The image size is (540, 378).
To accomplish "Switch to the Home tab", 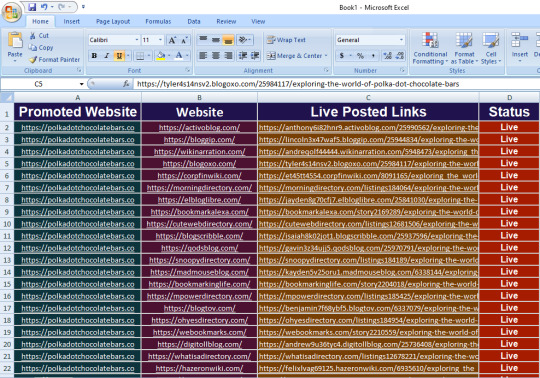I will [x=40, y=21].
